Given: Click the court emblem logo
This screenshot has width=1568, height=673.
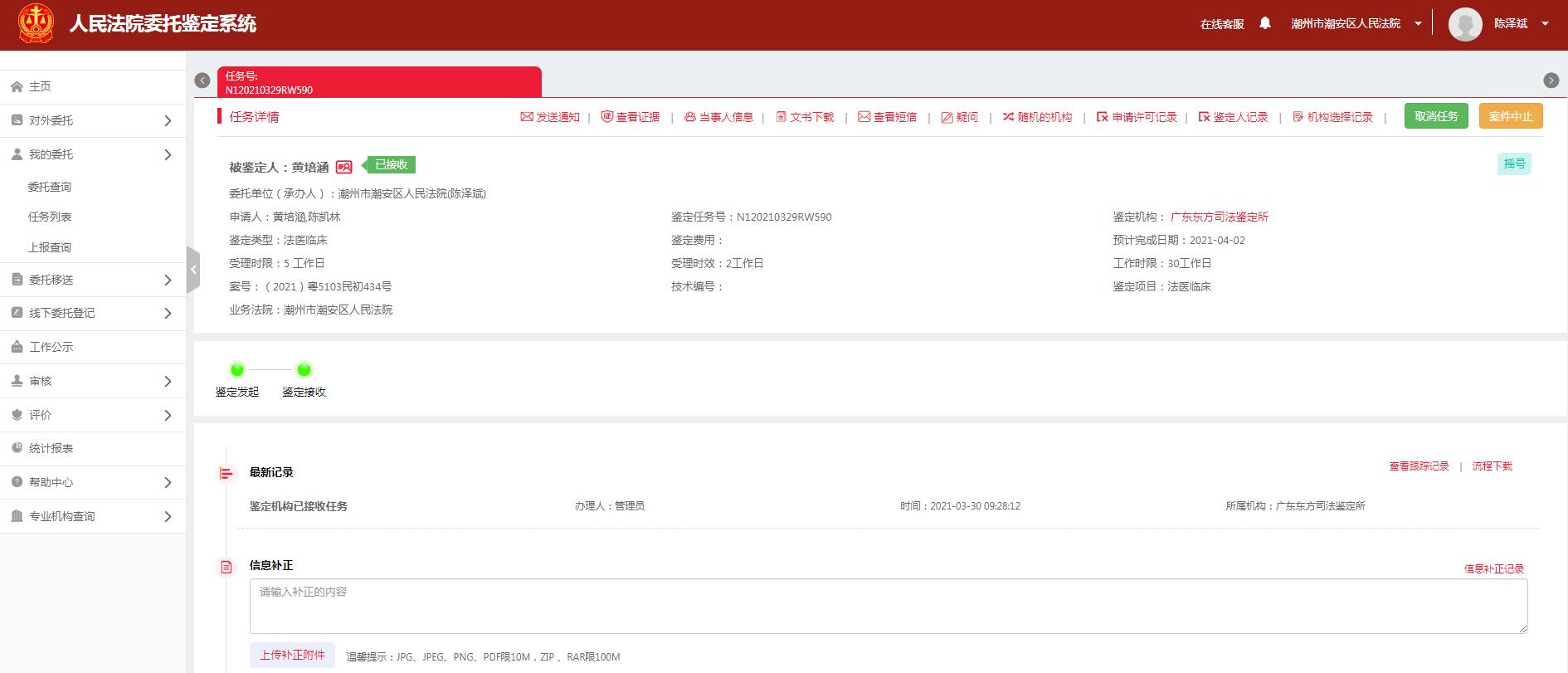Looking at the screenshot, I should 36,24.
